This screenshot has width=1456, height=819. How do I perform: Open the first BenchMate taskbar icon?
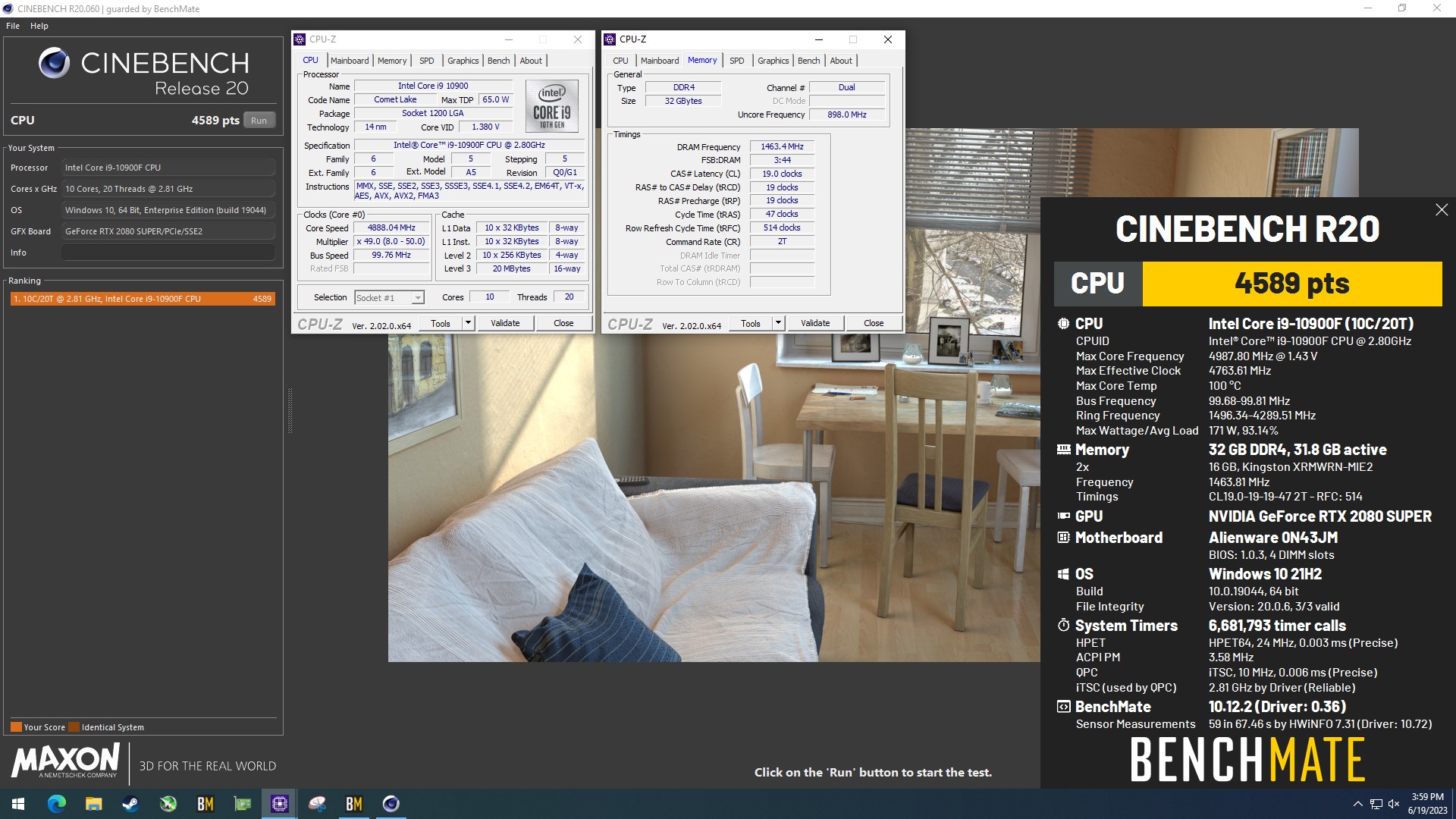tap(205, 804)
